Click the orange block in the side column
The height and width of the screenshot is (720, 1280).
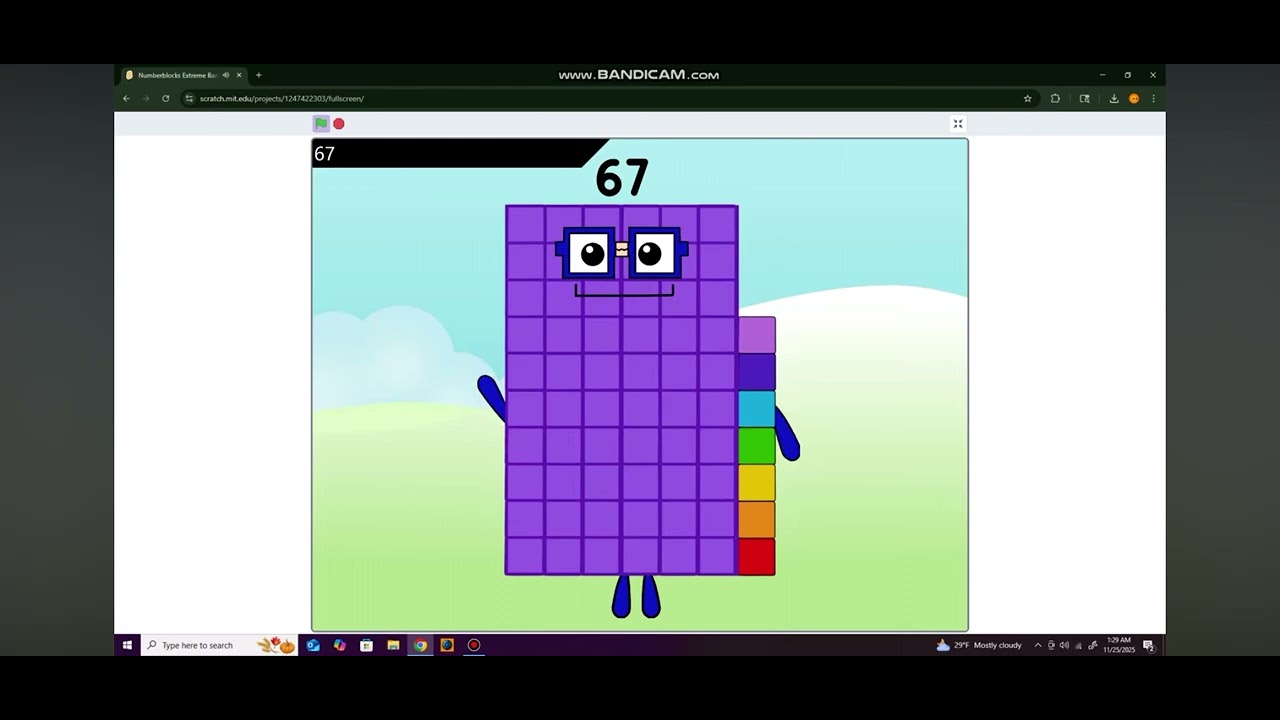pyautogui.click(x=757, y=520)
